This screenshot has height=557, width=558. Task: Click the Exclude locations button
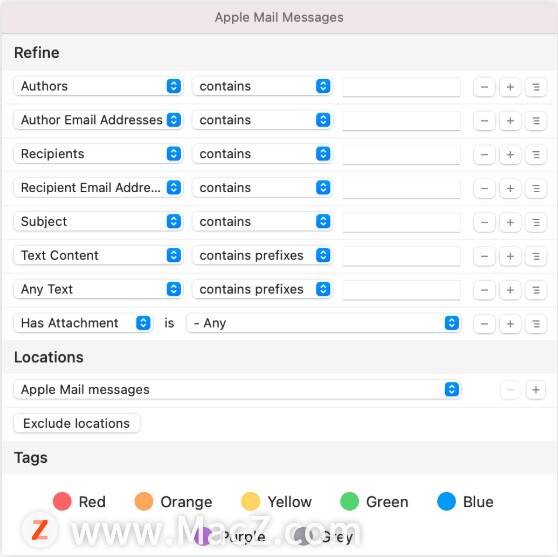pyautogui.click(x=77, y=424)
